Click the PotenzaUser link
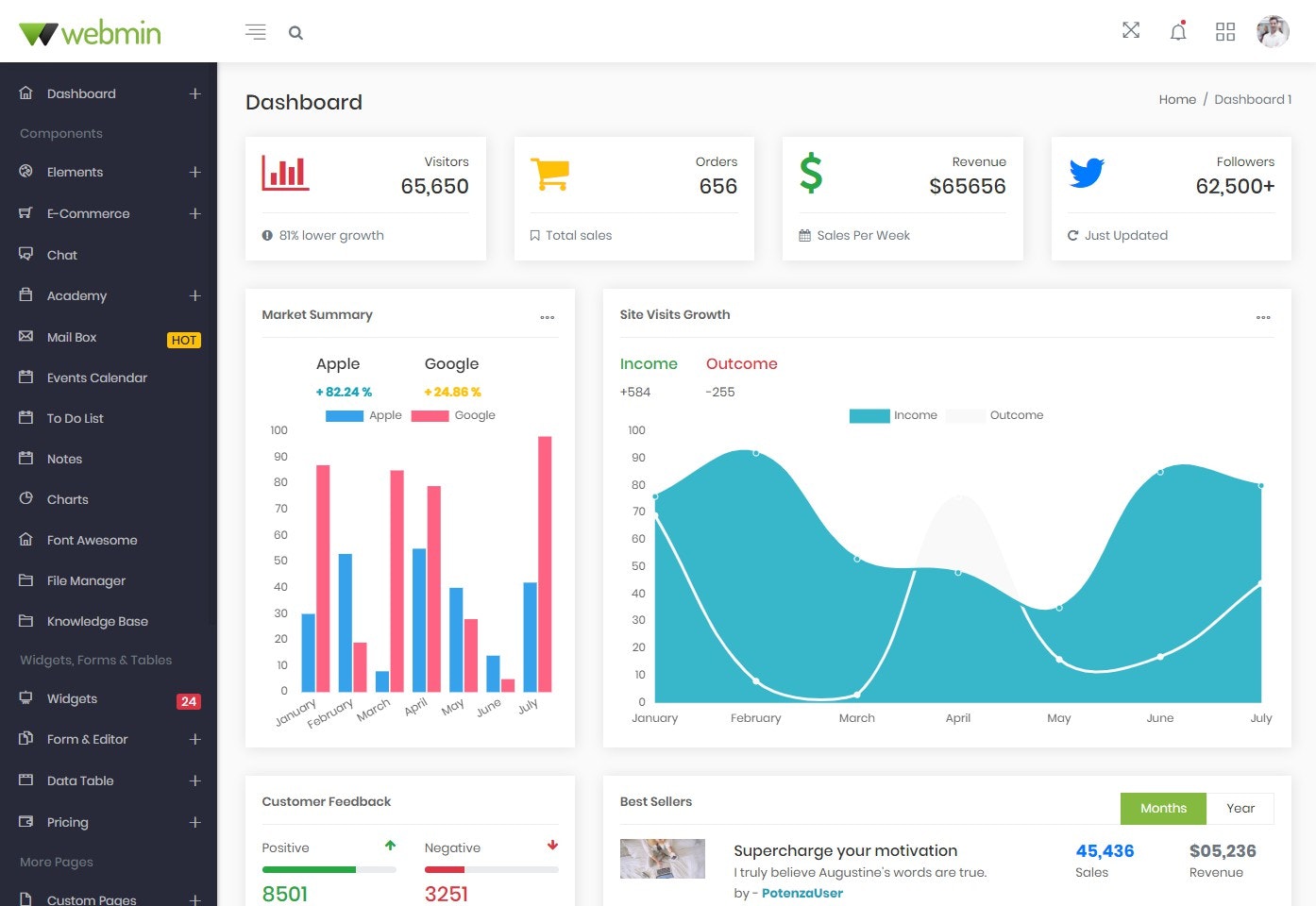This screenshot has width=1316, height=906. (x=801, y=892)
